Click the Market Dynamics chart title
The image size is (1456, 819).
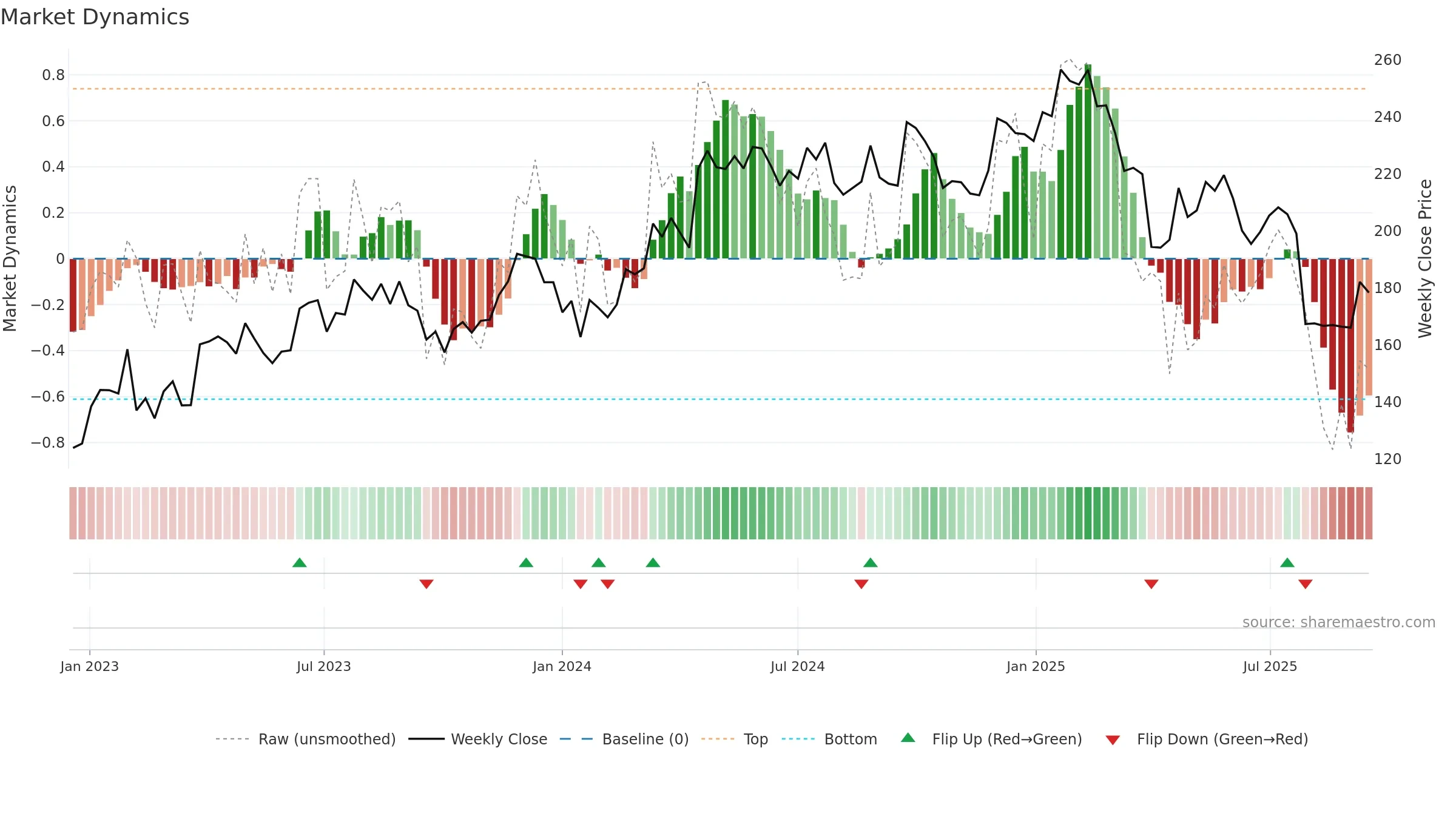point(95,17)
